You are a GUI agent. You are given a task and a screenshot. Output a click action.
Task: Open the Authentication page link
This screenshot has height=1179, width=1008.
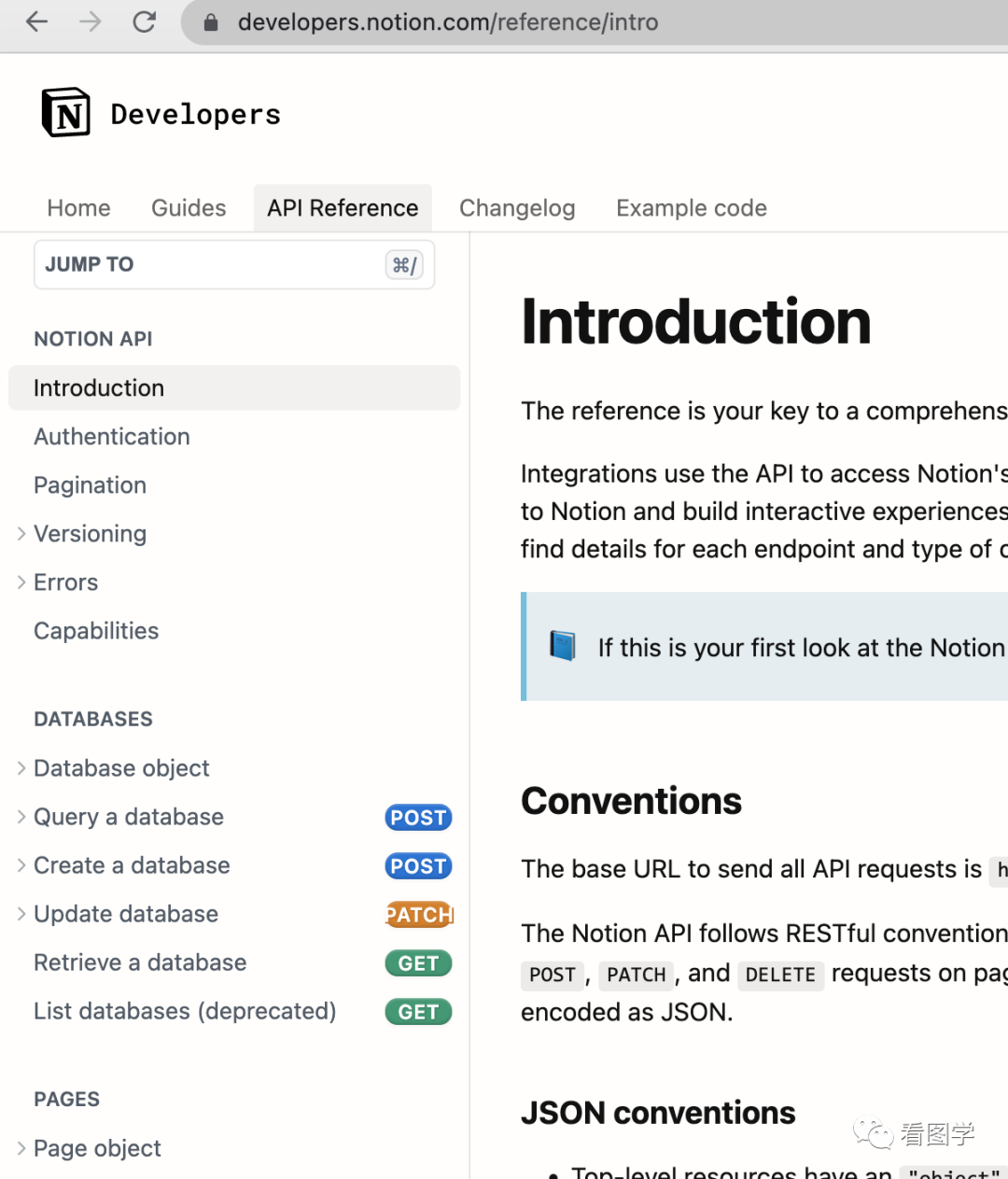112,437
